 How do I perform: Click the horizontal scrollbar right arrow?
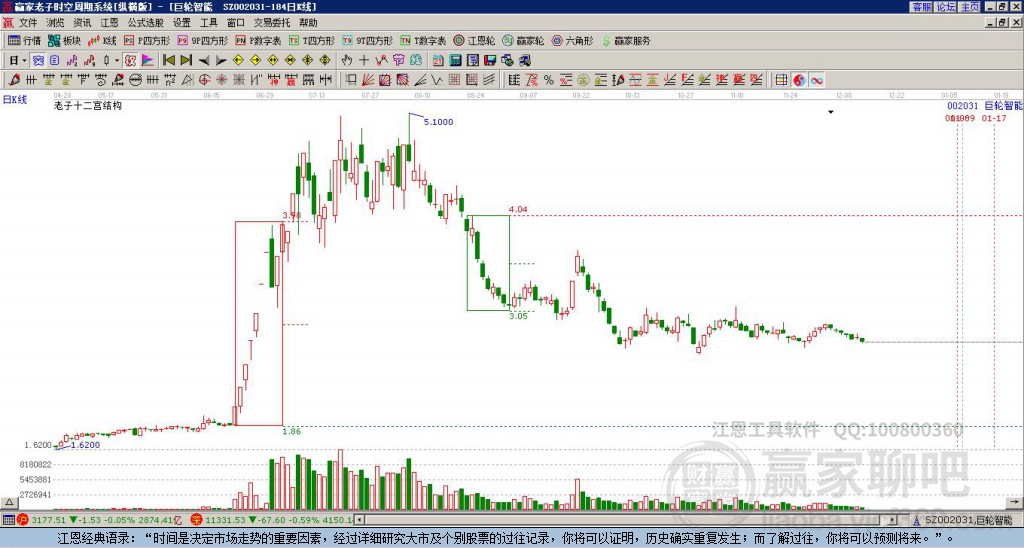point(893,520)
